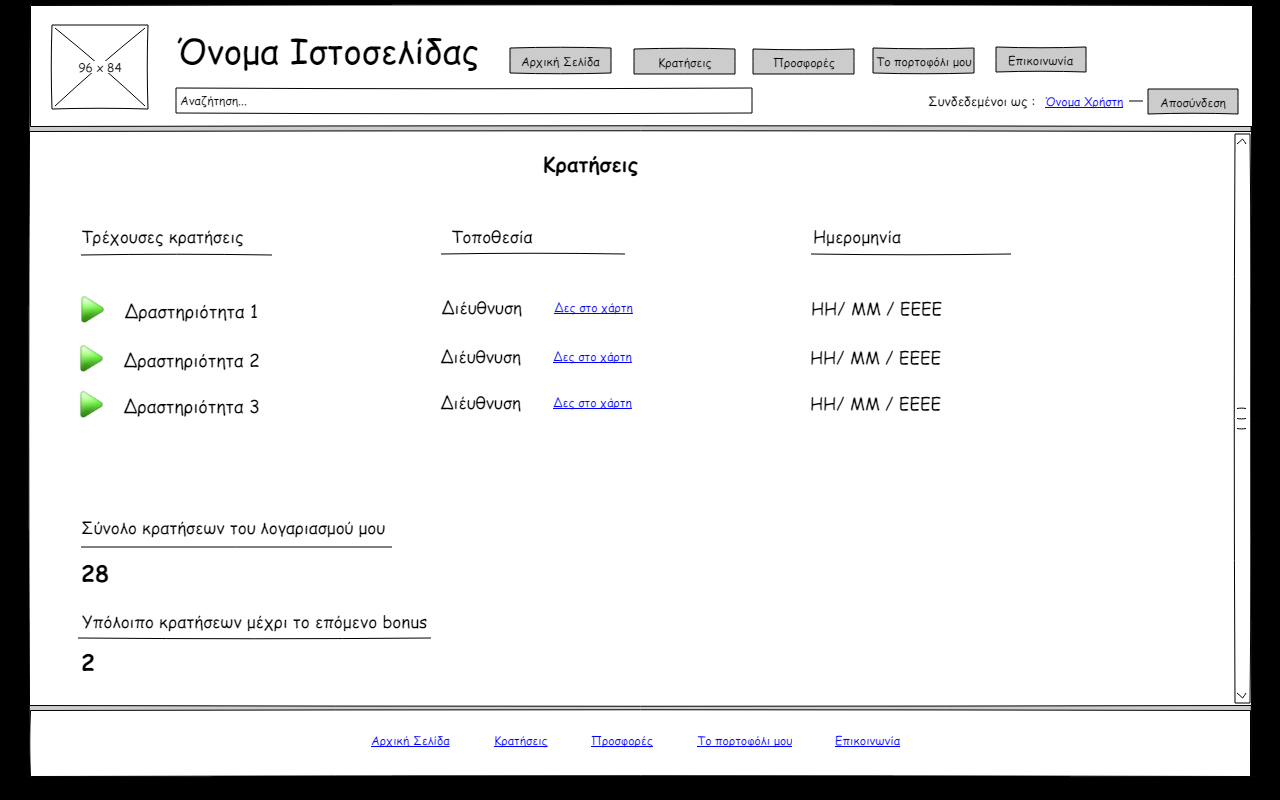Click the green arrow beside Δραστηριότητα 3
The image size is (1280, 800).
click(x=91, y=404)
